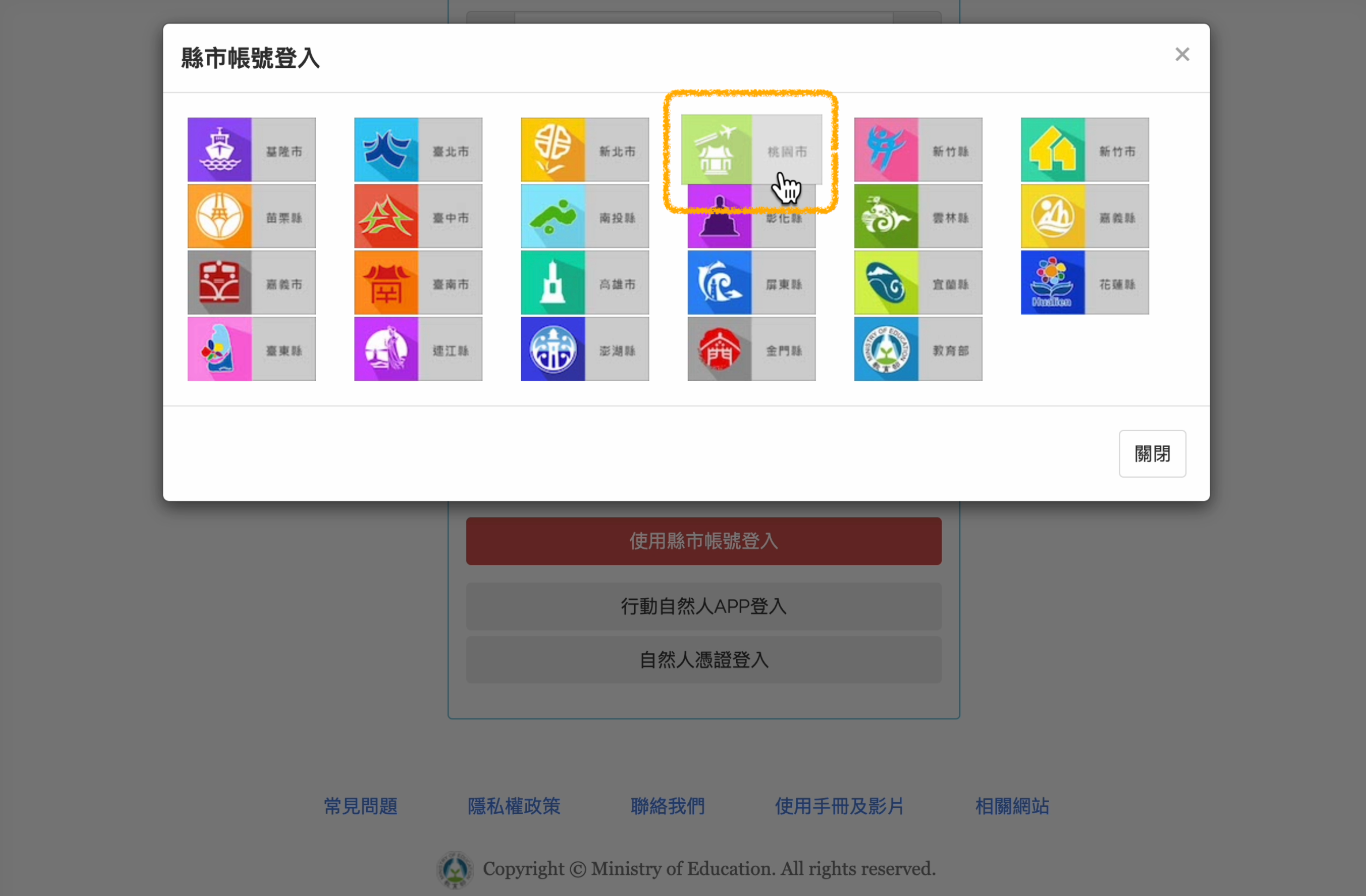Viewport: 1367px width, 896px height.
Task: Choose the Ministry of Education (教育部) icon
Action: (886, 349)
